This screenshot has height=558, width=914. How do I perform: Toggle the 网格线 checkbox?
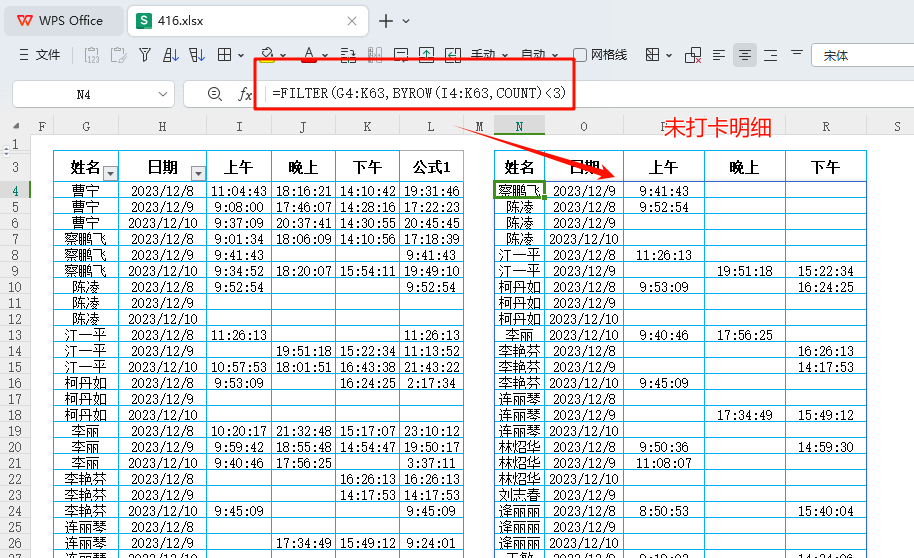coord(580,55)
